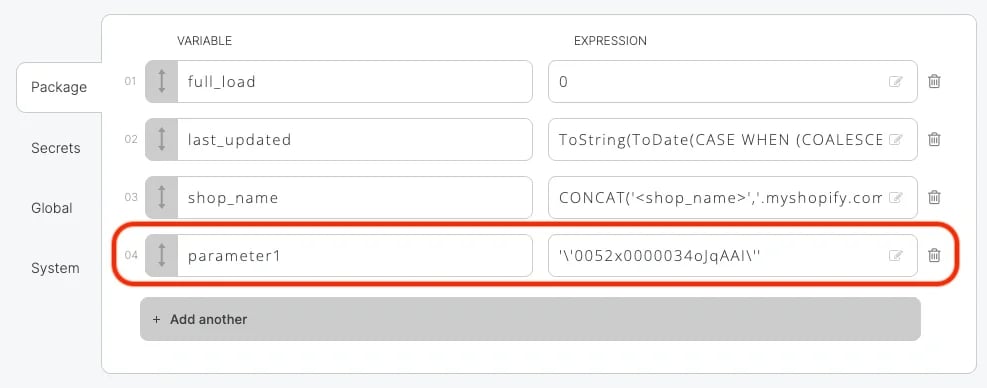
Task: Switch to the Secrets tab
Action: point(56,148)
